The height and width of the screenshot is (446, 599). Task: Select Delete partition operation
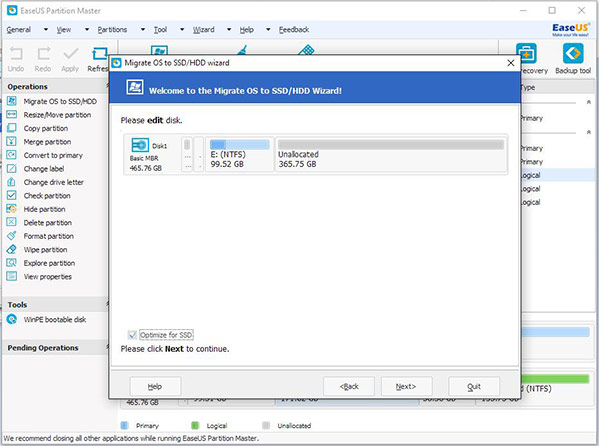(x=48, y=222)
